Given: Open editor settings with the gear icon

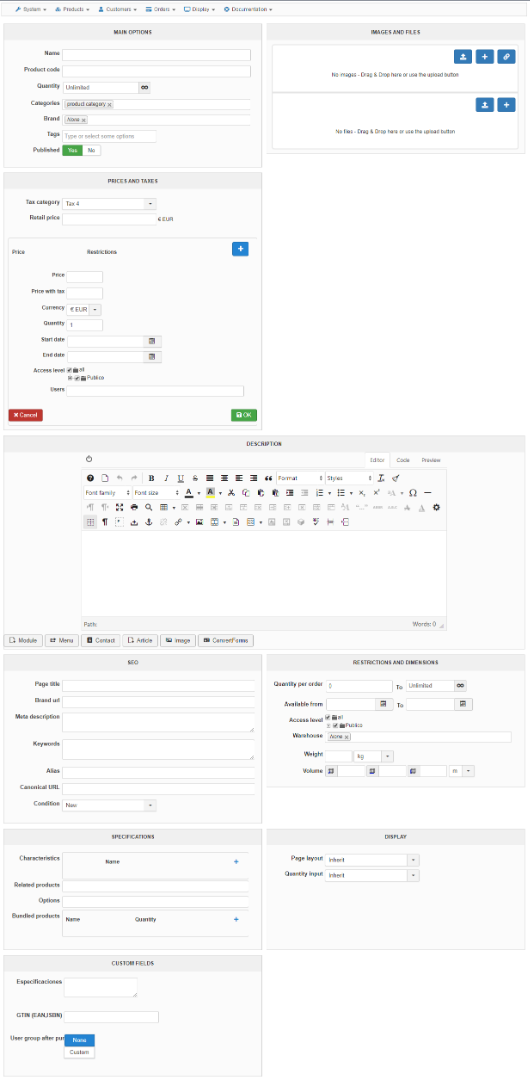Looking at the screenshot, I should (436, 508).
